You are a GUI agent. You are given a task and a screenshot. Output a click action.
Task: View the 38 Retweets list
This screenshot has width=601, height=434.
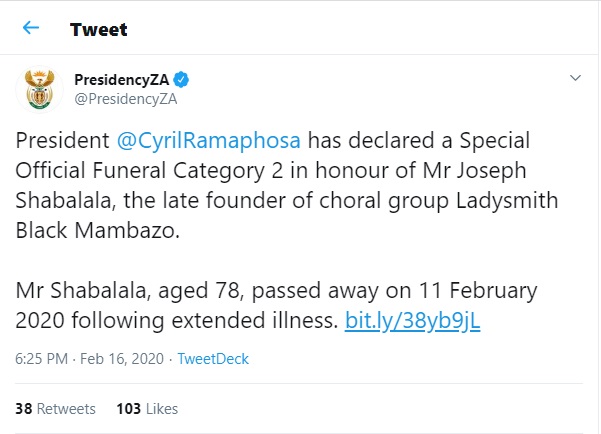click(x=57, y=408)
